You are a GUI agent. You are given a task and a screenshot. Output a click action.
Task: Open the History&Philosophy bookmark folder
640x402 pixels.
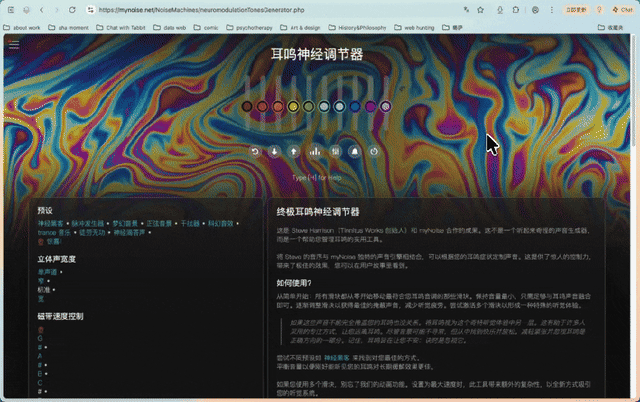[357, 28]
